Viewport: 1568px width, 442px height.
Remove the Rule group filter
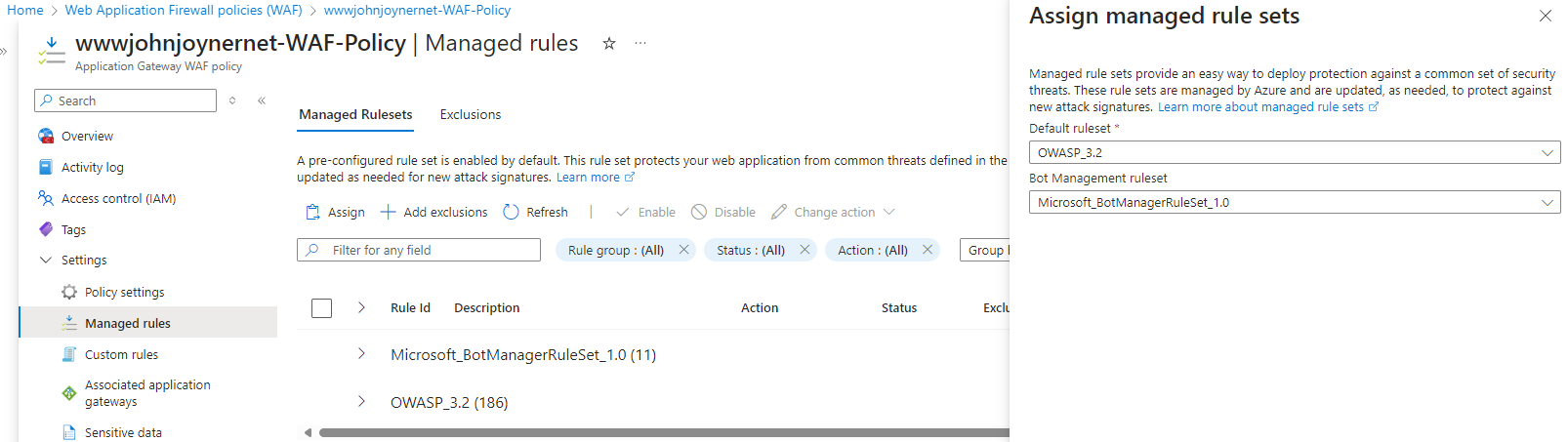(x=684, y=250)
